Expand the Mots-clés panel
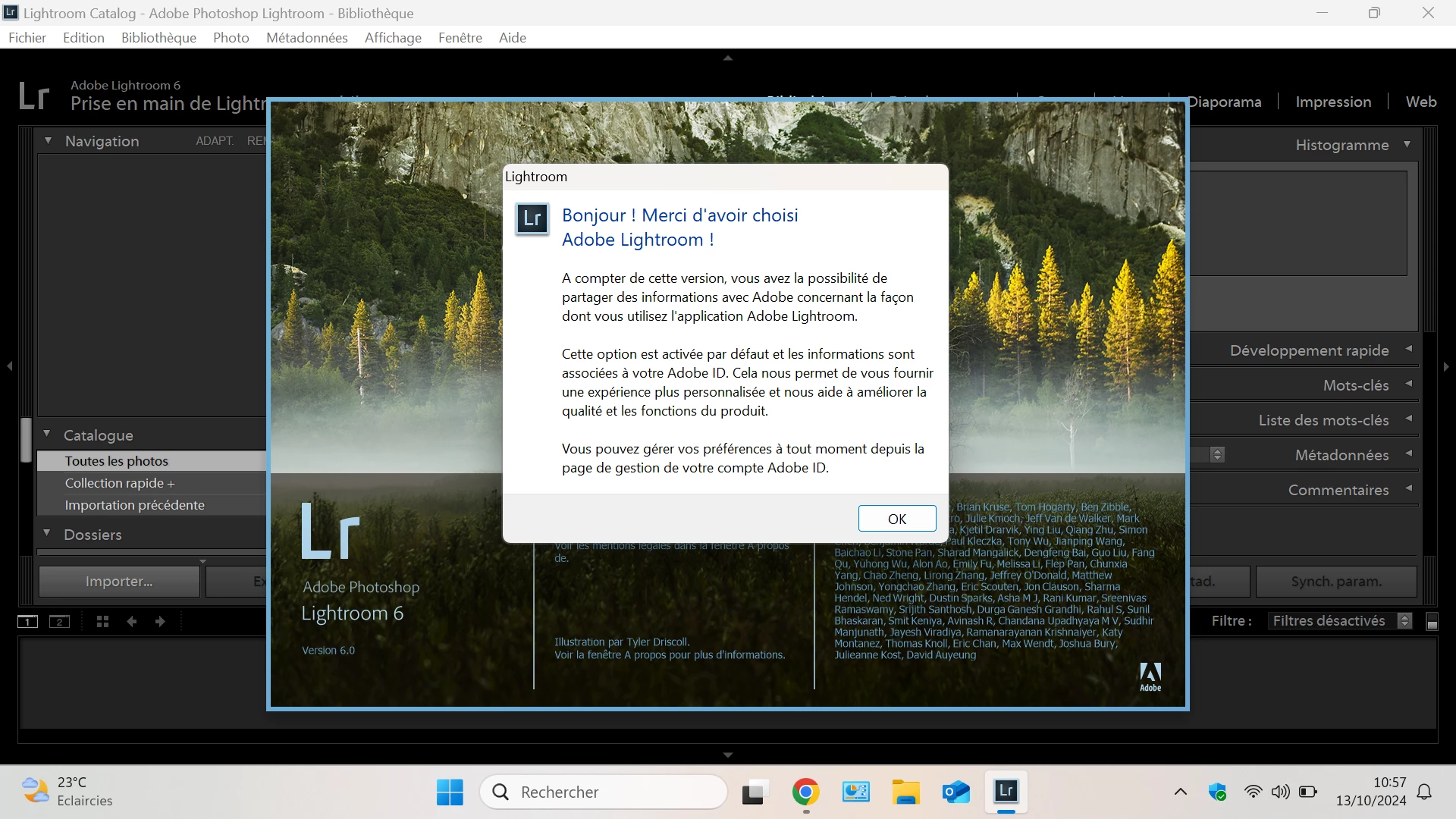 (x=1356, y=385)
